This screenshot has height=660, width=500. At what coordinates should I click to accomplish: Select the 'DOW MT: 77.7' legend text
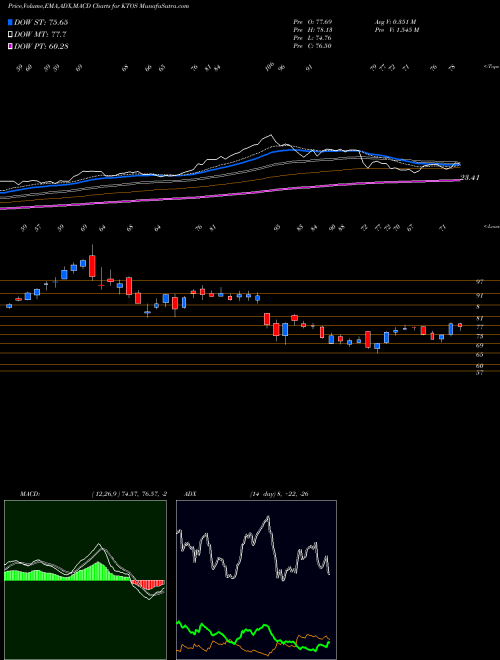[x=40, y=35]
